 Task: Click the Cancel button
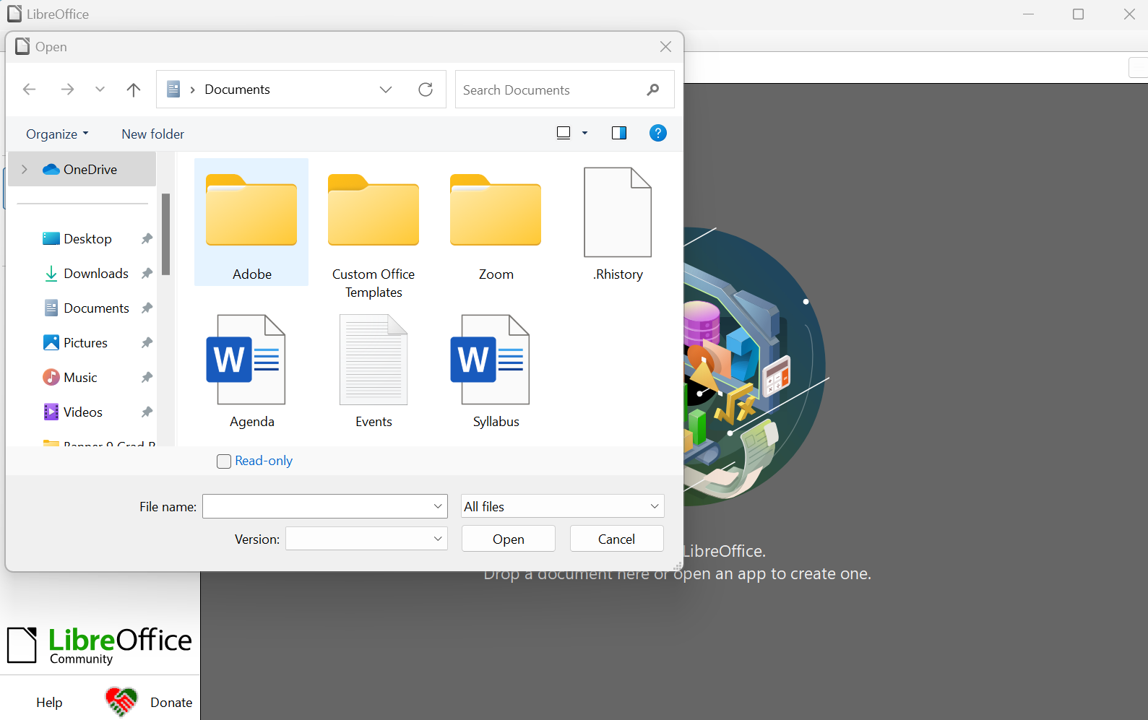coord(616,538)
